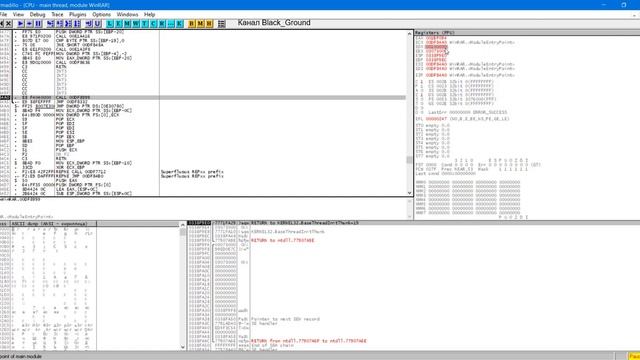Click the Close program X toolbar icon
The image size is (640, 360).
(8, 24)
